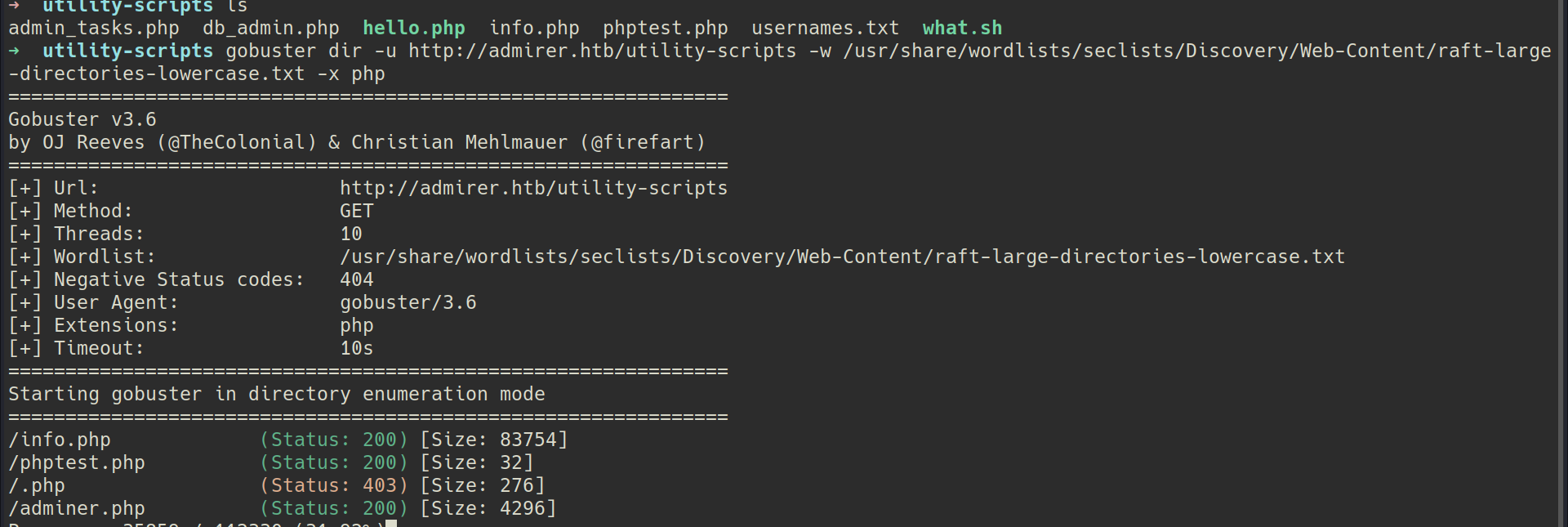Click the green hello.php file name
The width and height of the screenshot is (1568, 527).
(x=413, y=29)
